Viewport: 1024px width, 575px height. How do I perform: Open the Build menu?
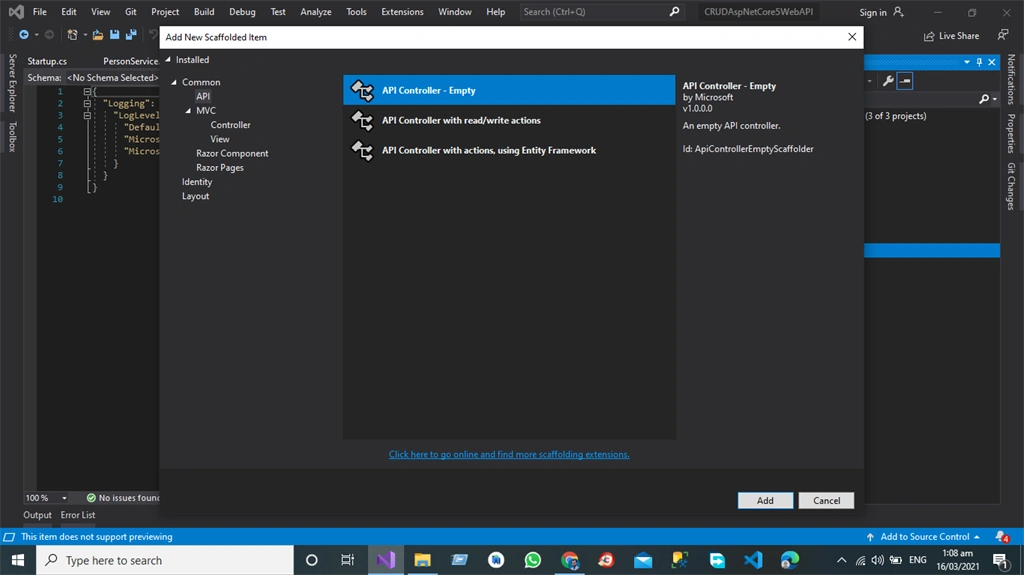(x=204, y=12)
